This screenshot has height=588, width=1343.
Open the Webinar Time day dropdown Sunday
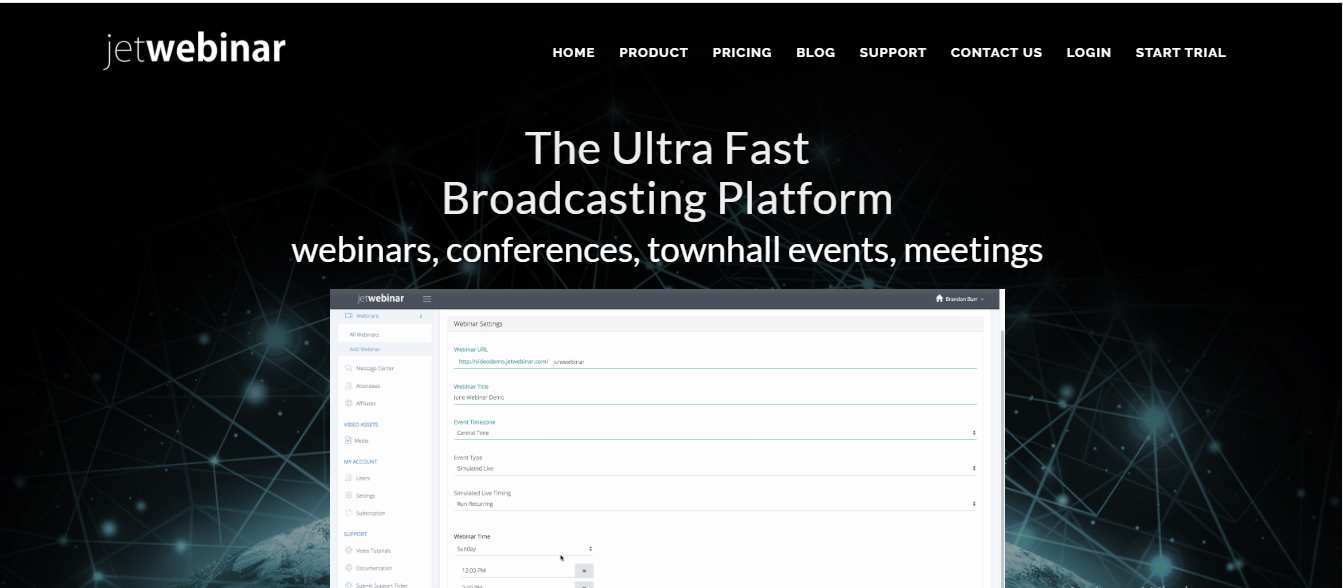coord(524,549)
